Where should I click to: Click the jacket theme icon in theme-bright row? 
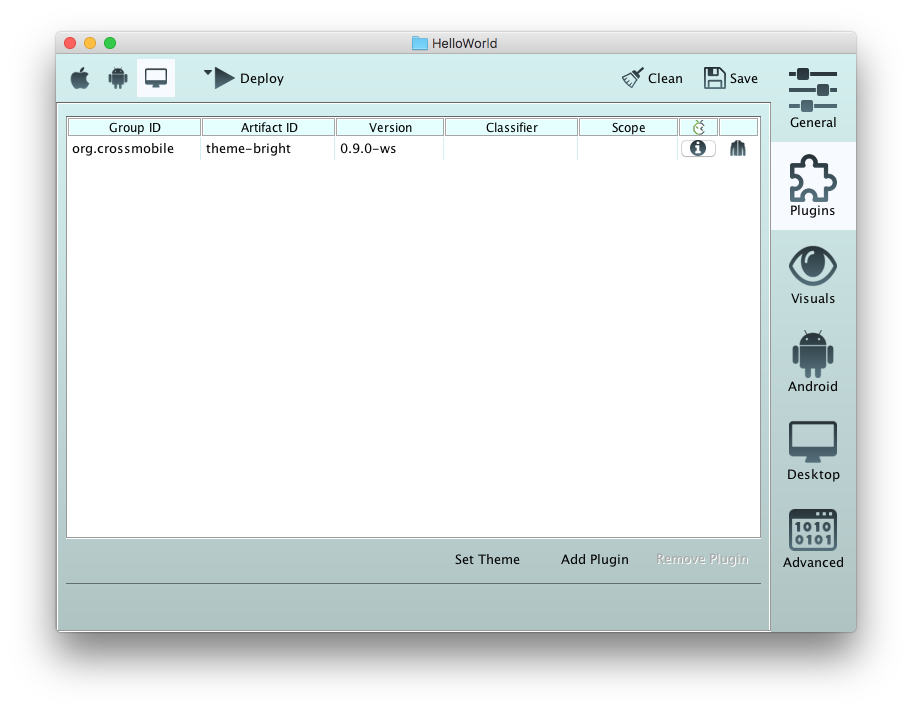click(738, 148)
